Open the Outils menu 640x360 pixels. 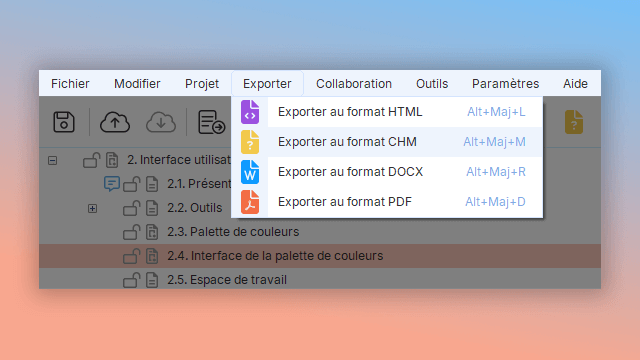point(432,84)
